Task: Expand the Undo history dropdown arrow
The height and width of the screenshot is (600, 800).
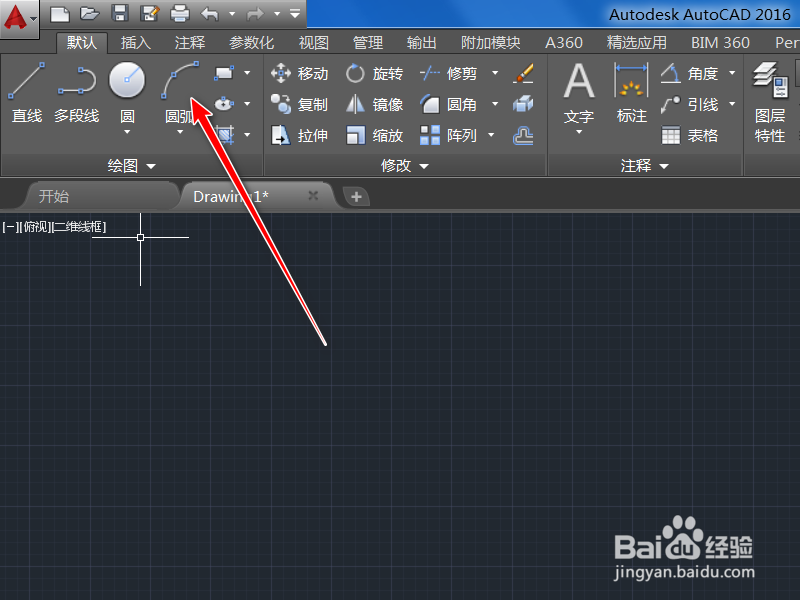Action: point(232,14)
